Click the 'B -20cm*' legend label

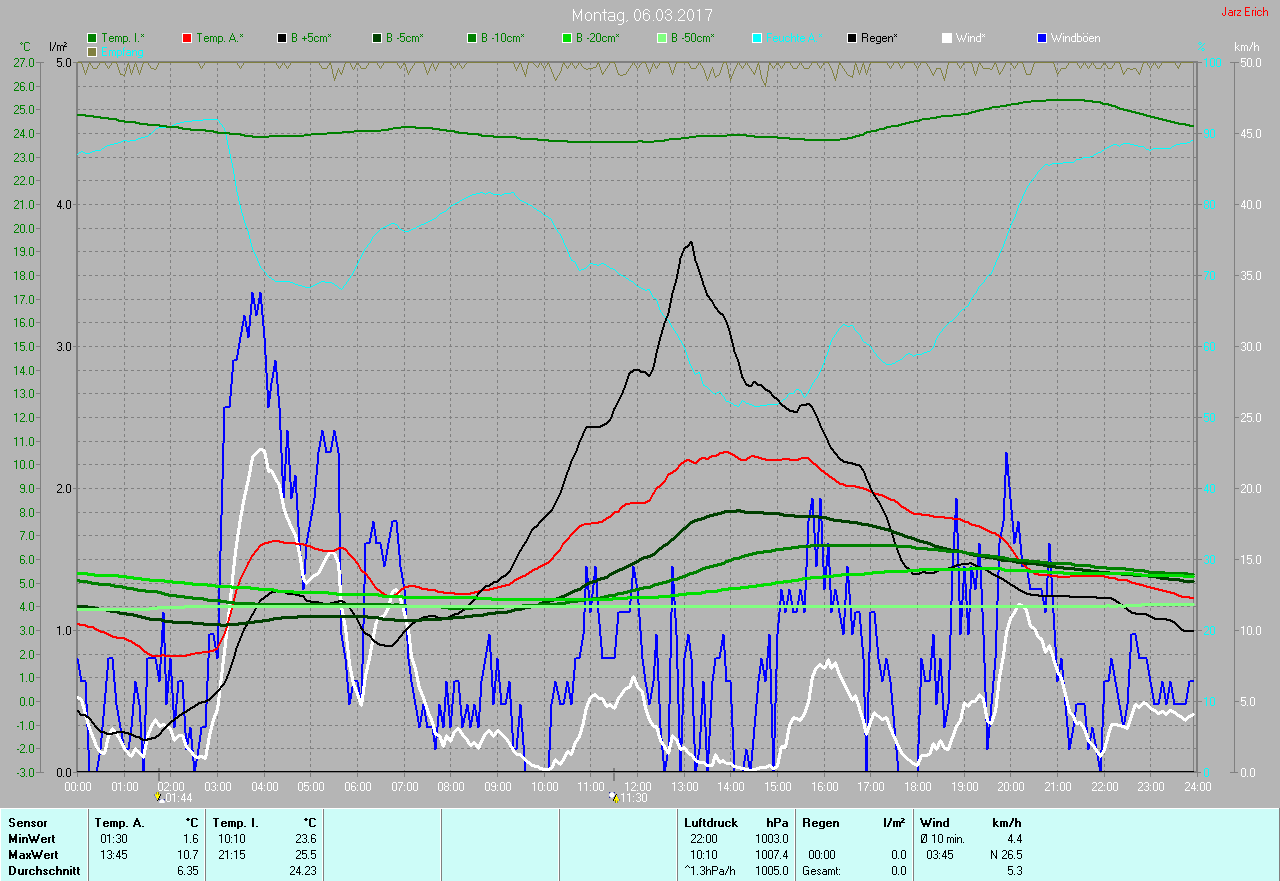pos(598,38)
